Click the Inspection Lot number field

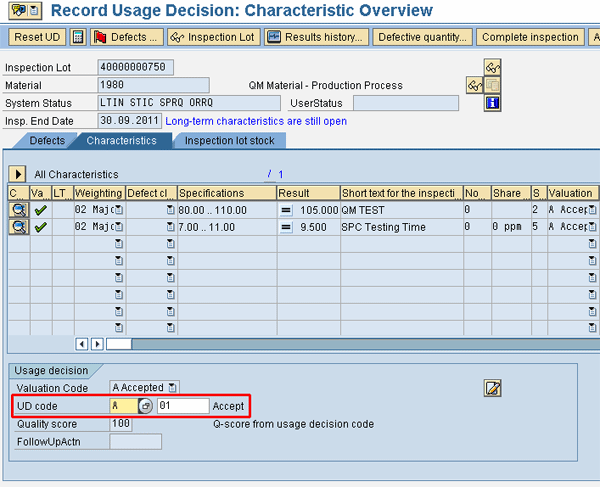[135, 67]
